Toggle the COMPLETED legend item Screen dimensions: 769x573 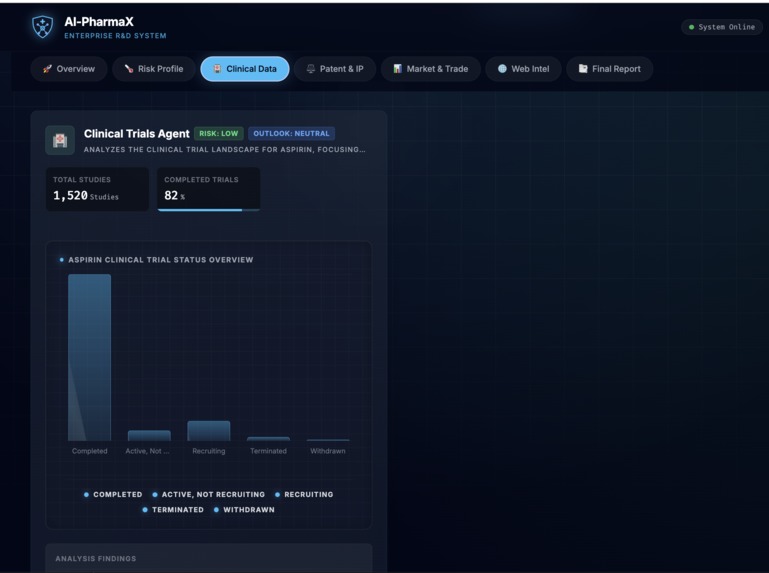tap(113, 495)
